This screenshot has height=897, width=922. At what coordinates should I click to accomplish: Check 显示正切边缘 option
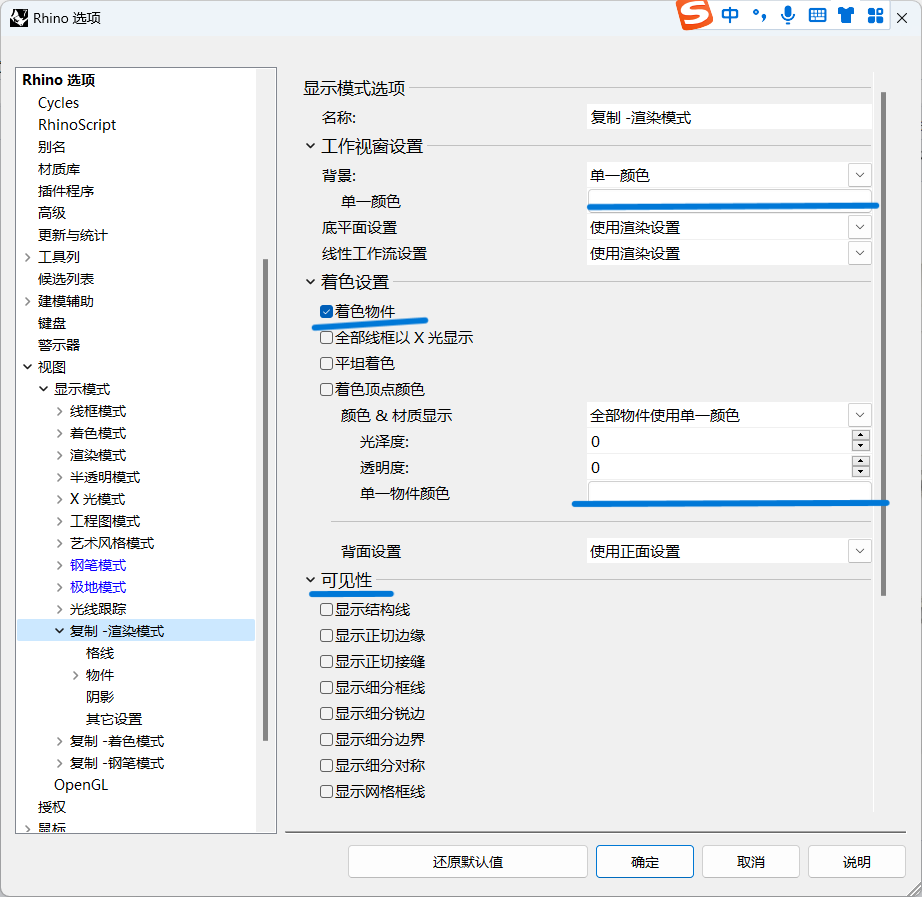(326, 635)
